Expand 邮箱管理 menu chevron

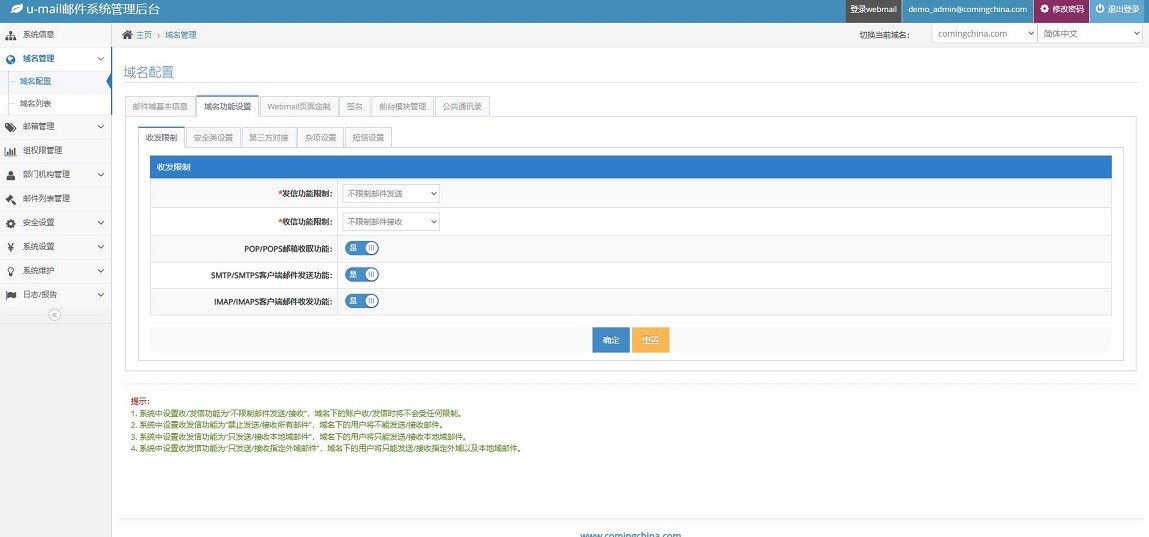coord(100,127)
